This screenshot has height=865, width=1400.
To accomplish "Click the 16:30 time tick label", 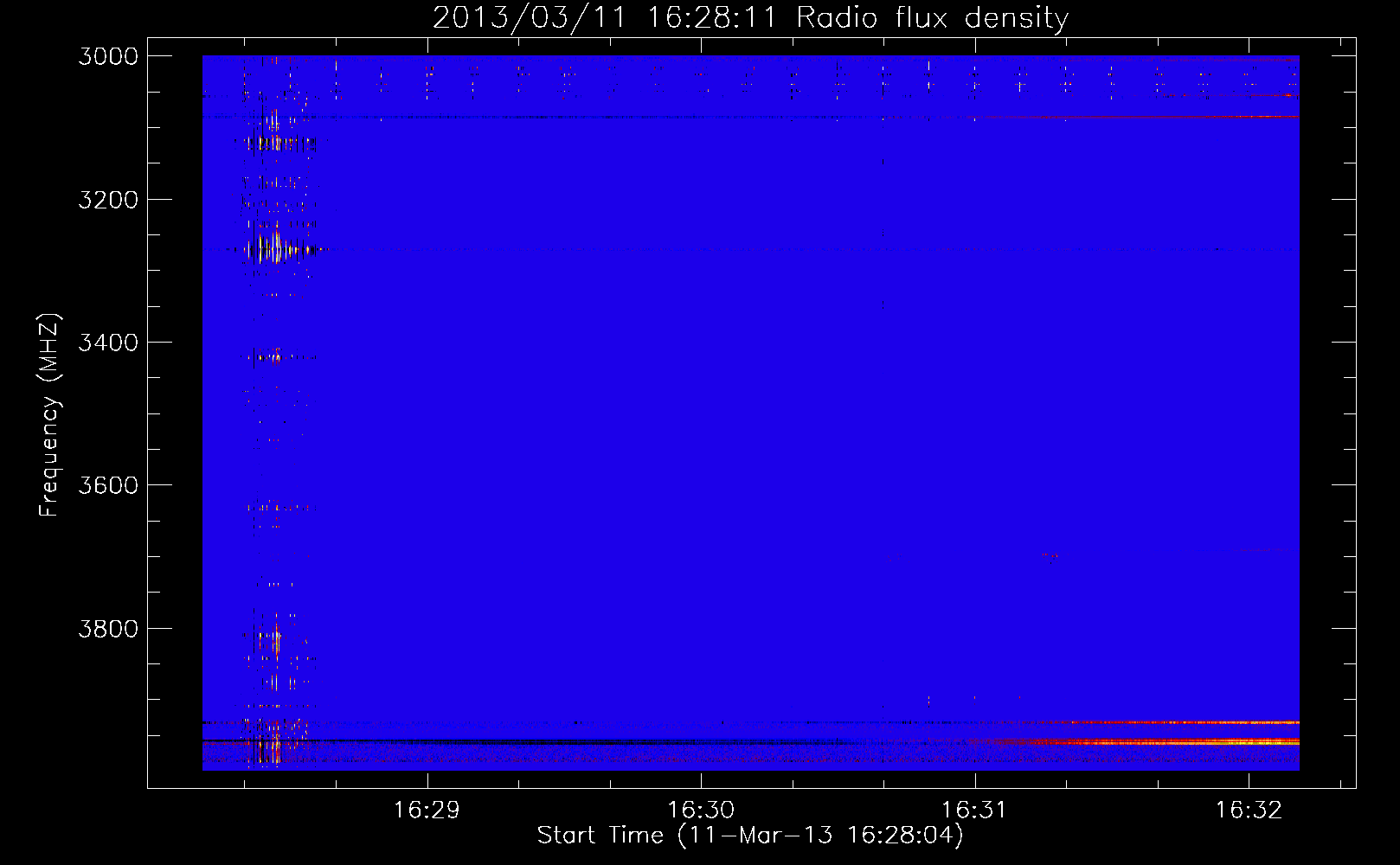I will click(x=701, y=810).
